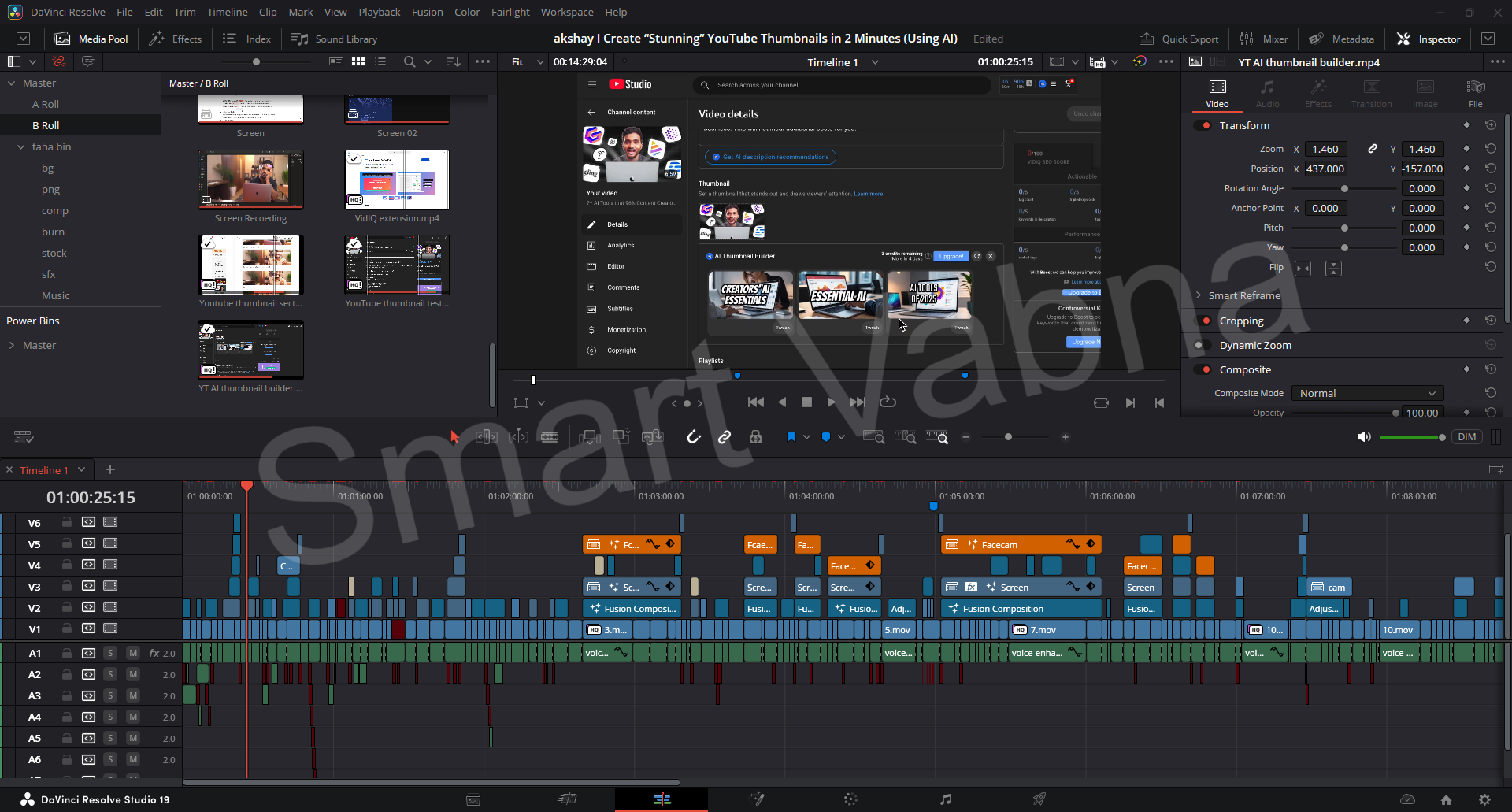The width and height of the screenshot is (1512, 812).
Task: Solo audio track A2
Action: [110, 674]
